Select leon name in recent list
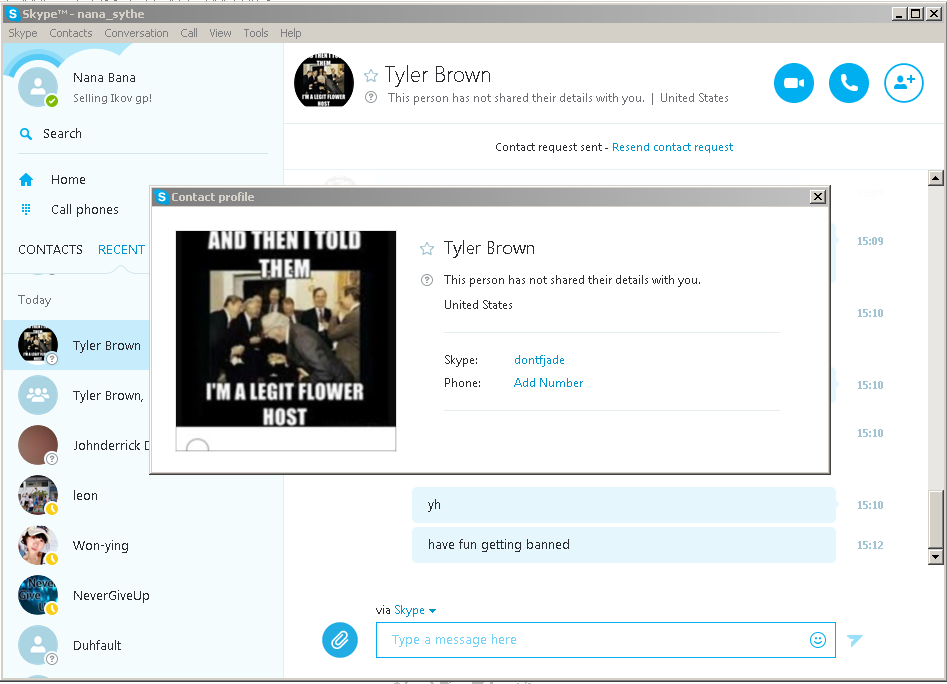 point(85,495)
